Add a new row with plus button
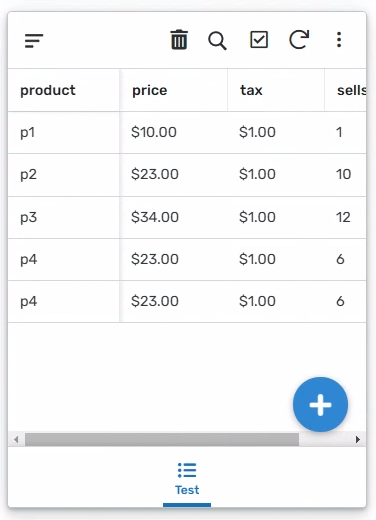Screen dimensions: 376x520 tap(320, 405)
